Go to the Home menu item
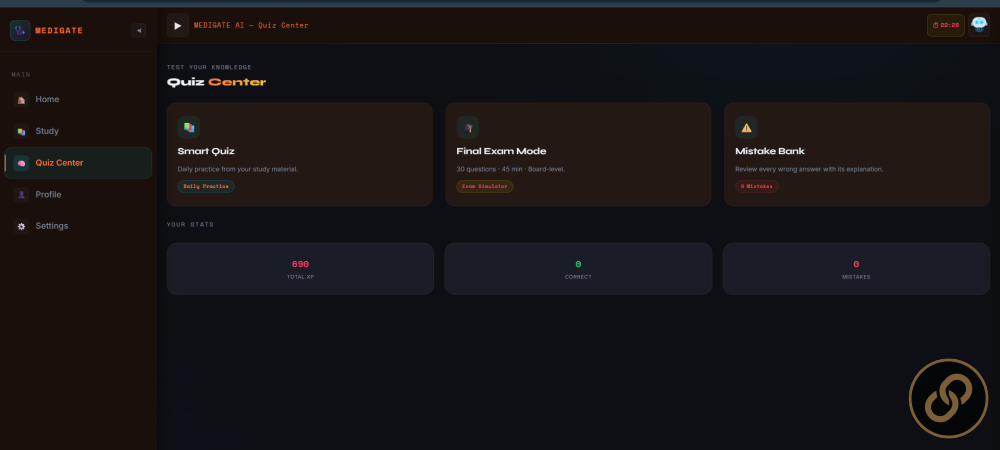This screenshot has height=450, width=1000. pyautogui.click(x=78, y=99)
